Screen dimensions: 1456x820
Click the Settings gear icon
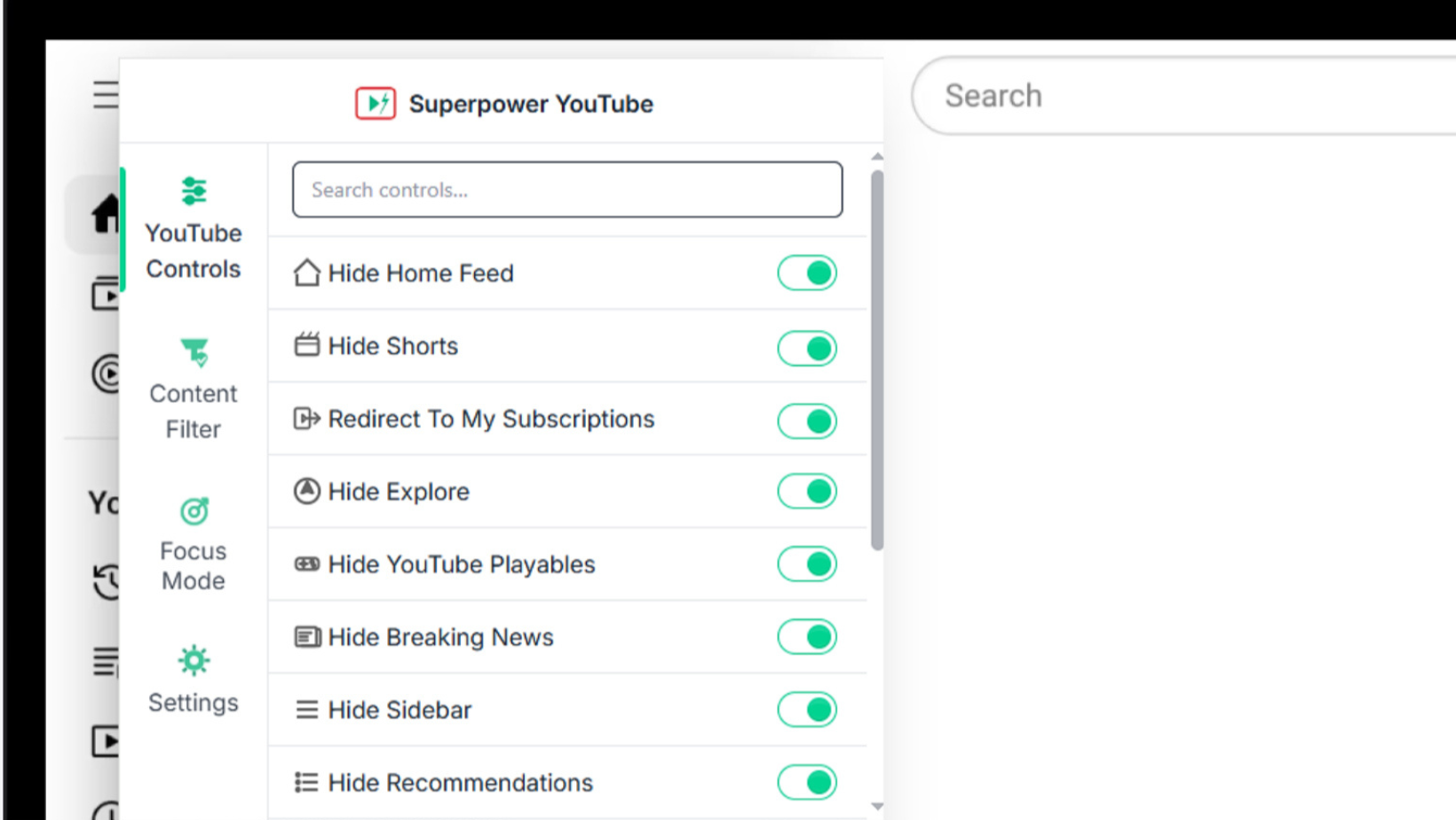click(x=194, y=660)
